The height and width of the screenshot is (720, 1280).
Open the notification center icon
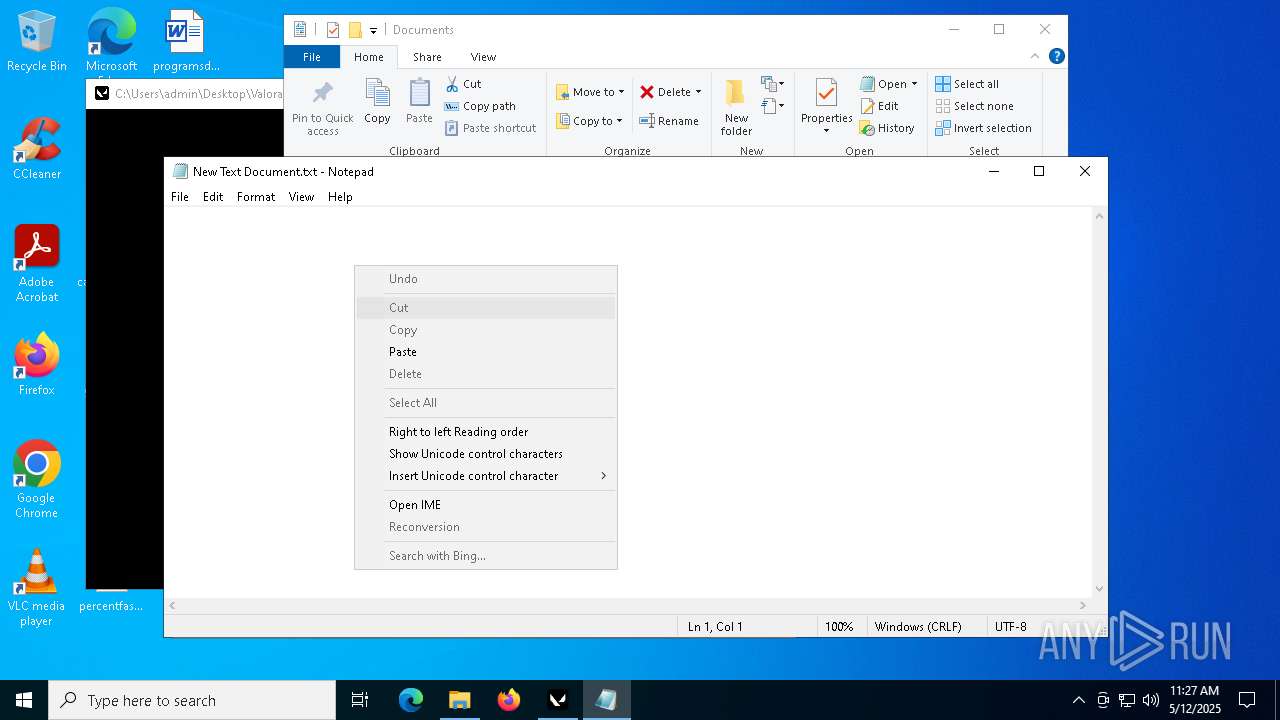pyautogui.click(x=1247, y=700)
